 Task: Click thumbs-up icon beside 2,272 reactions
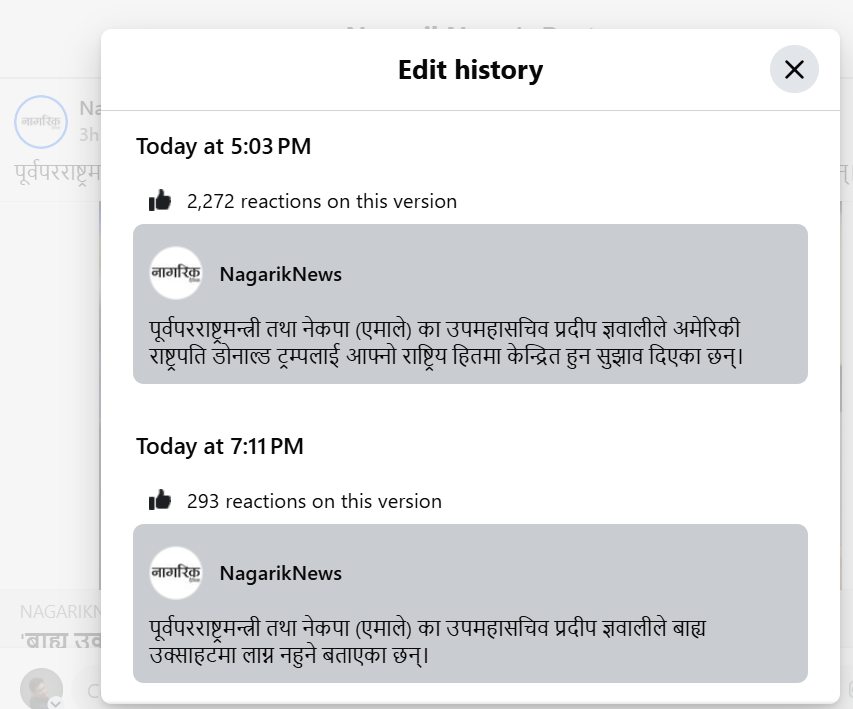160,201
